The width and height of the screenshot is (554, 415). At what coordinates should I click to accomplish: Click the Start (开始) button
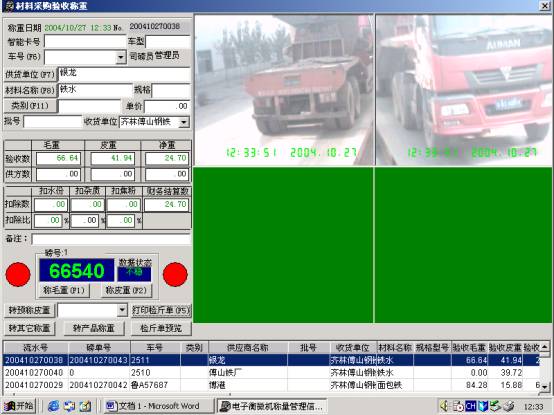[19, 406]
